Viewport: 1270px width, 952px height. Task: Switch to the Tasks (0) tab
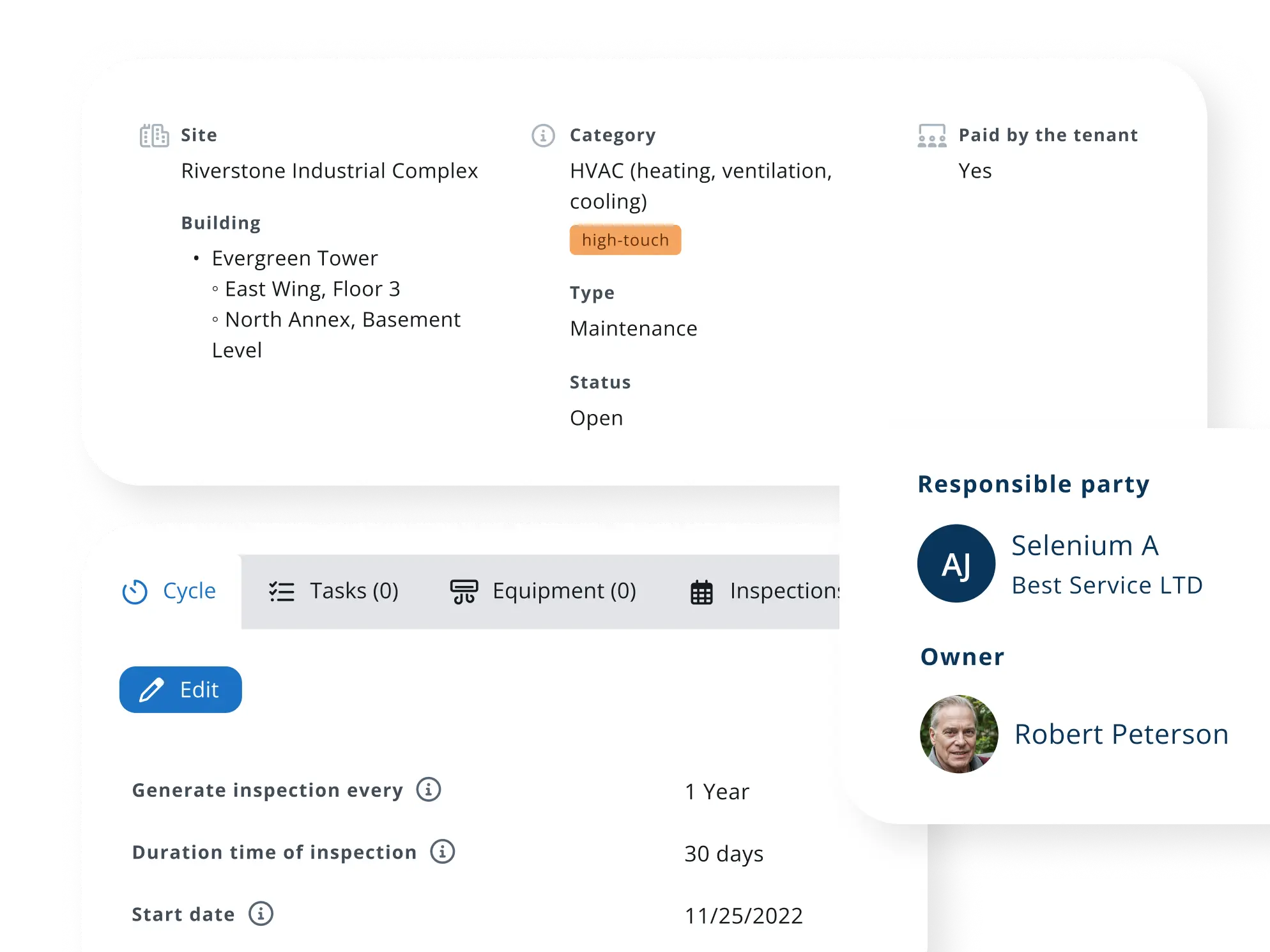coord(333,592)
